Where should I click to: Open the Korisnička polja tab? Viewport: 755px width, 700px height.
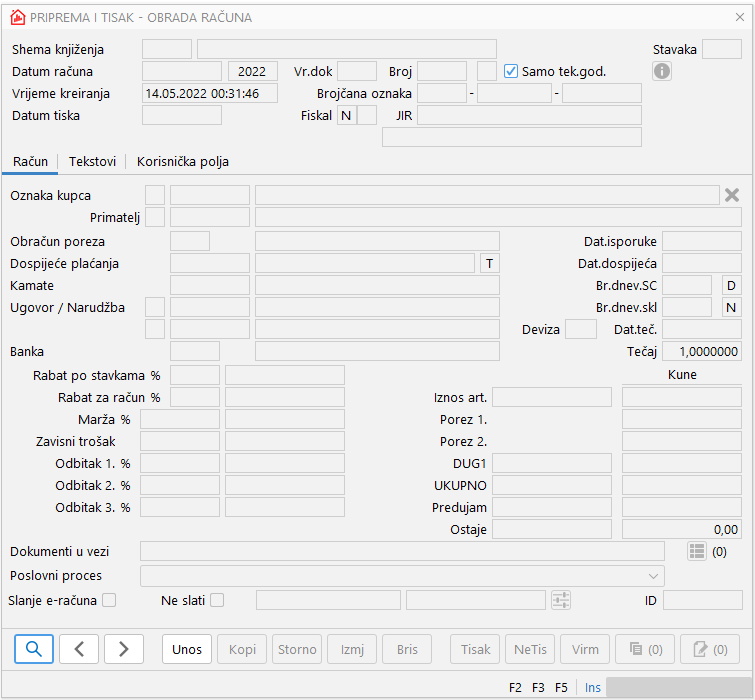point(183,161)
